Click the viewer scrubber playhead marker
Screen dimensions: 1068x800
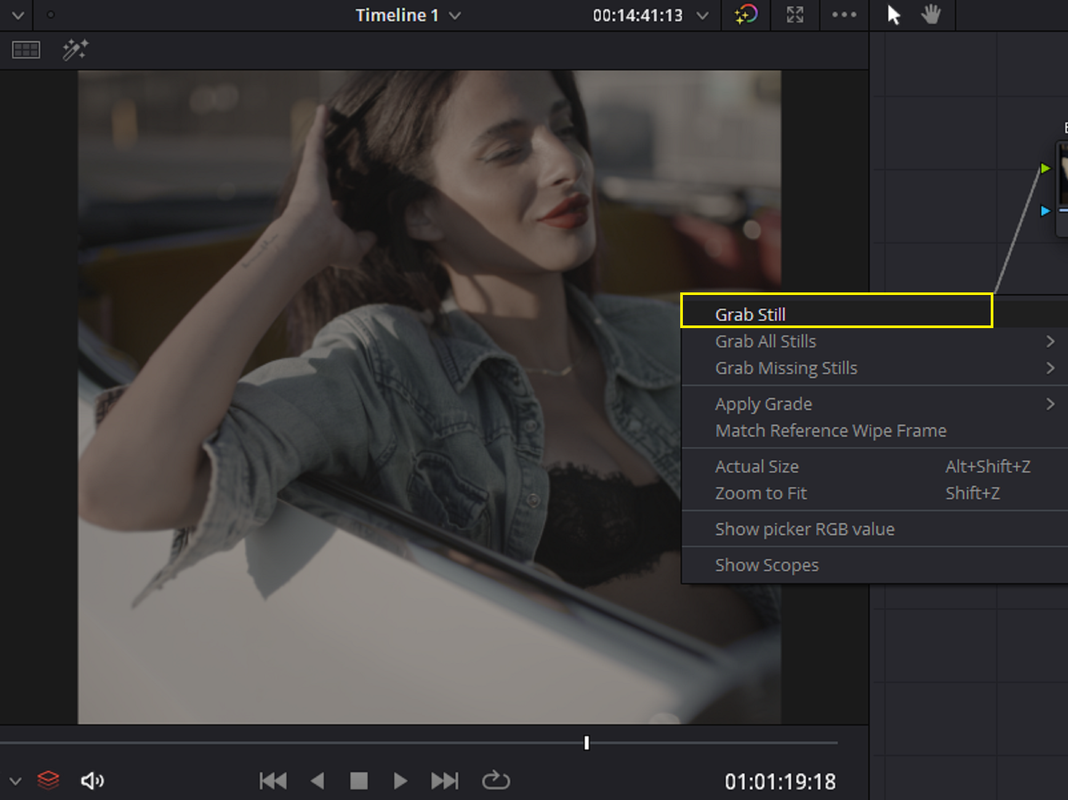coord(586,743)
